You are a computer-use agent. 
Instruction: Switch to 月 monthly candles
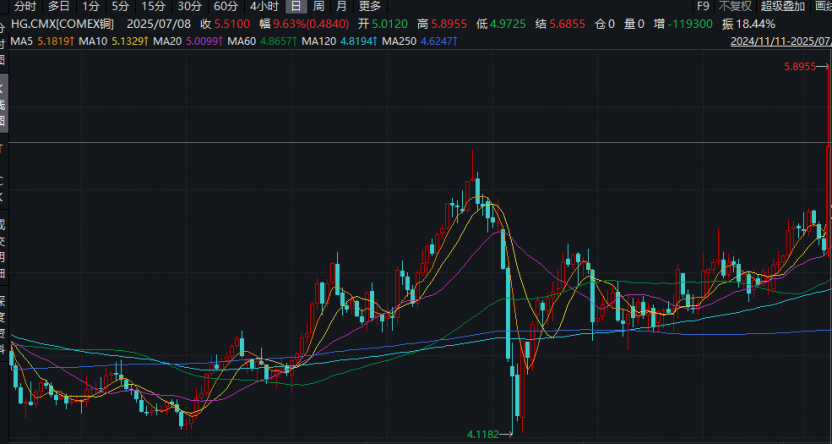[x=341, y=6]
